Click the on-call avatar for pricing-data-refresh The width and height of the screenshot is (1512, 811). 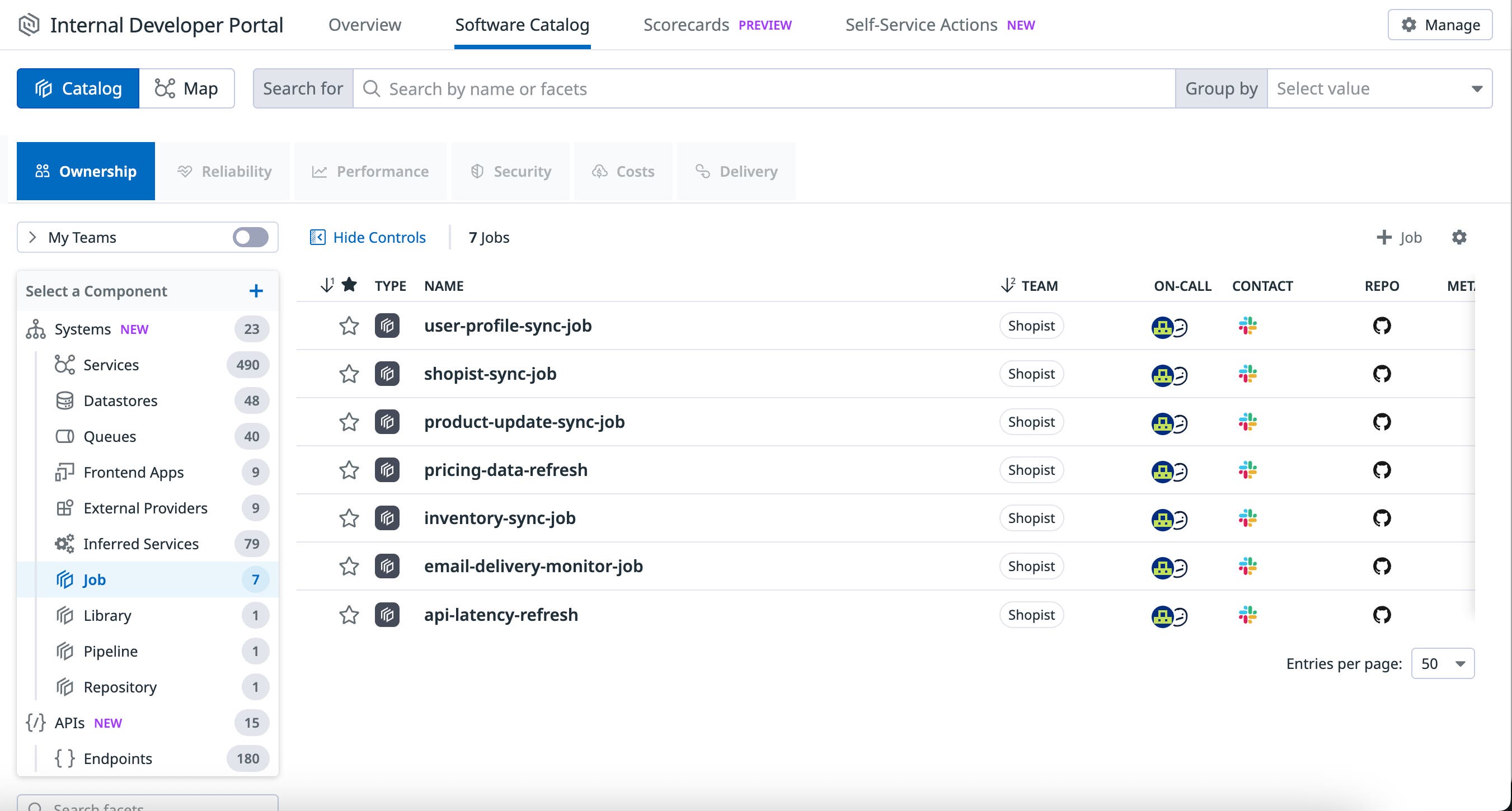point(1168,470)
